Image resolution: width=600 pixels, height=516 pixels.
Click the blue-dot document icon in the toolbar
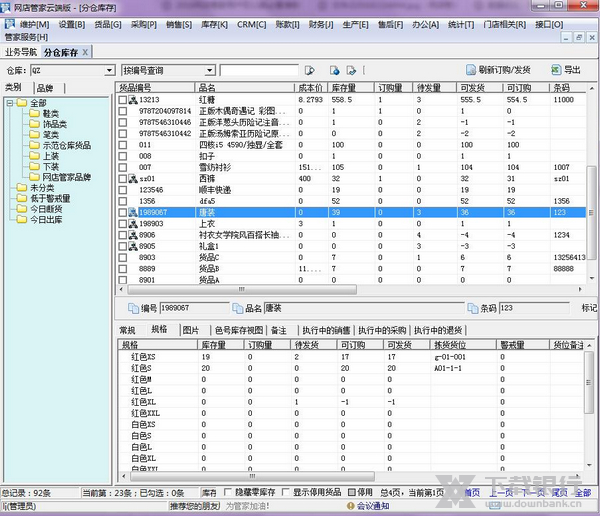(334, 70)
